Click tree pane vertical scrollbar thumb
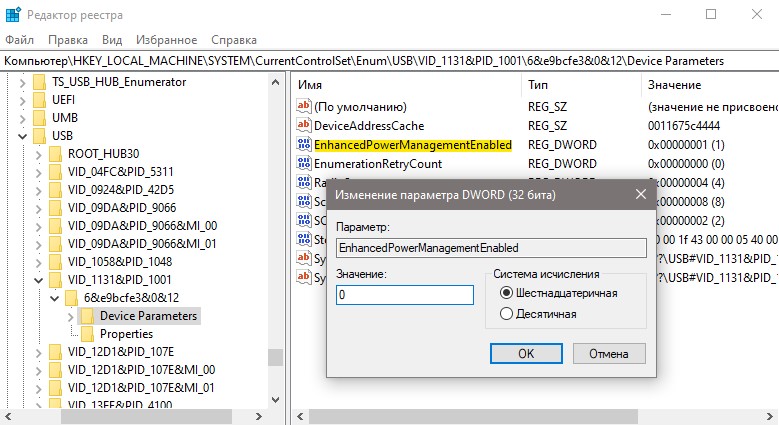The image size is (779, 425). [x=275, y=357]
